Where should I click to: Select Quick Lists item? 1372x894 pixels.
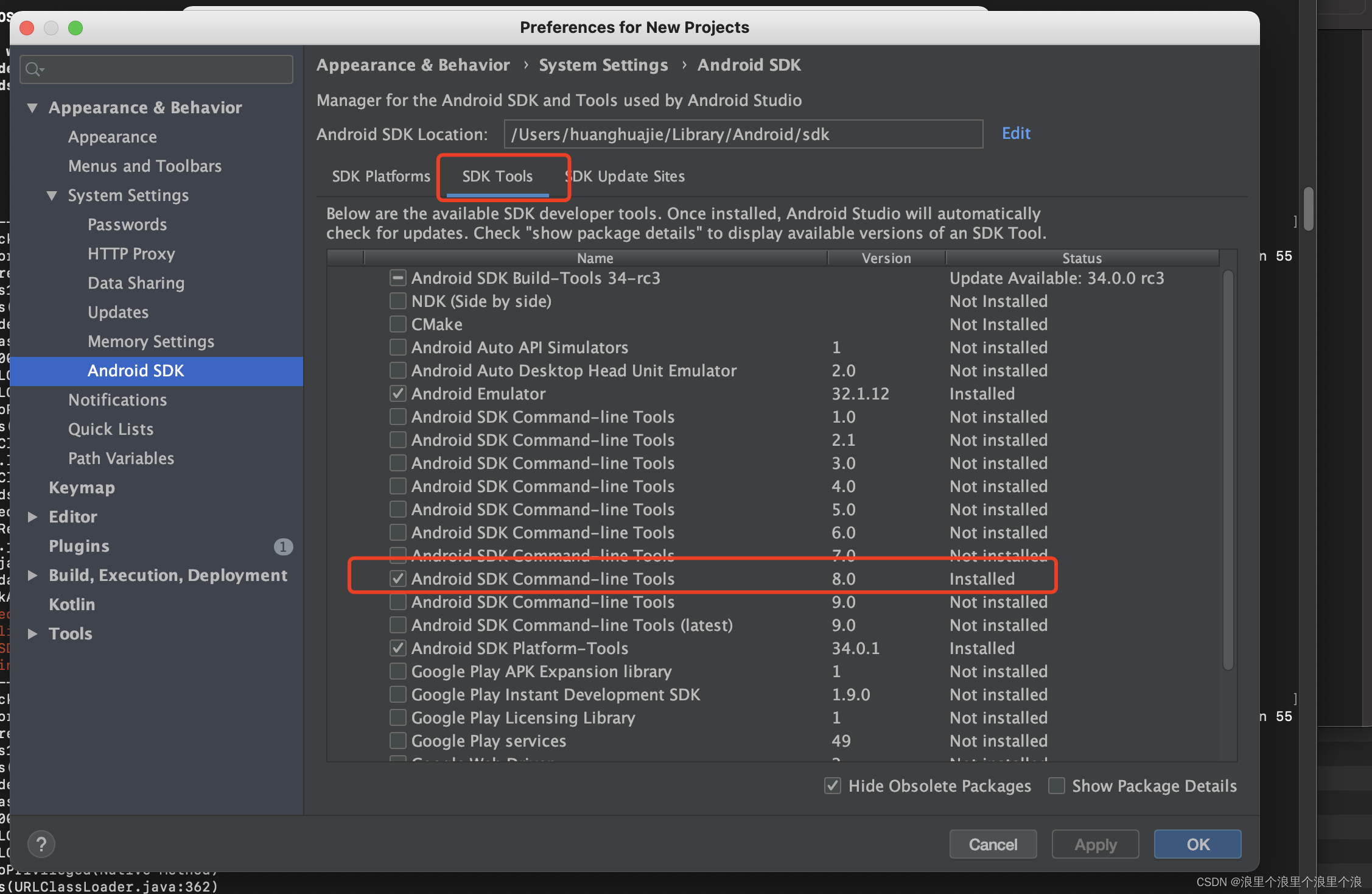tap(111, 429)
